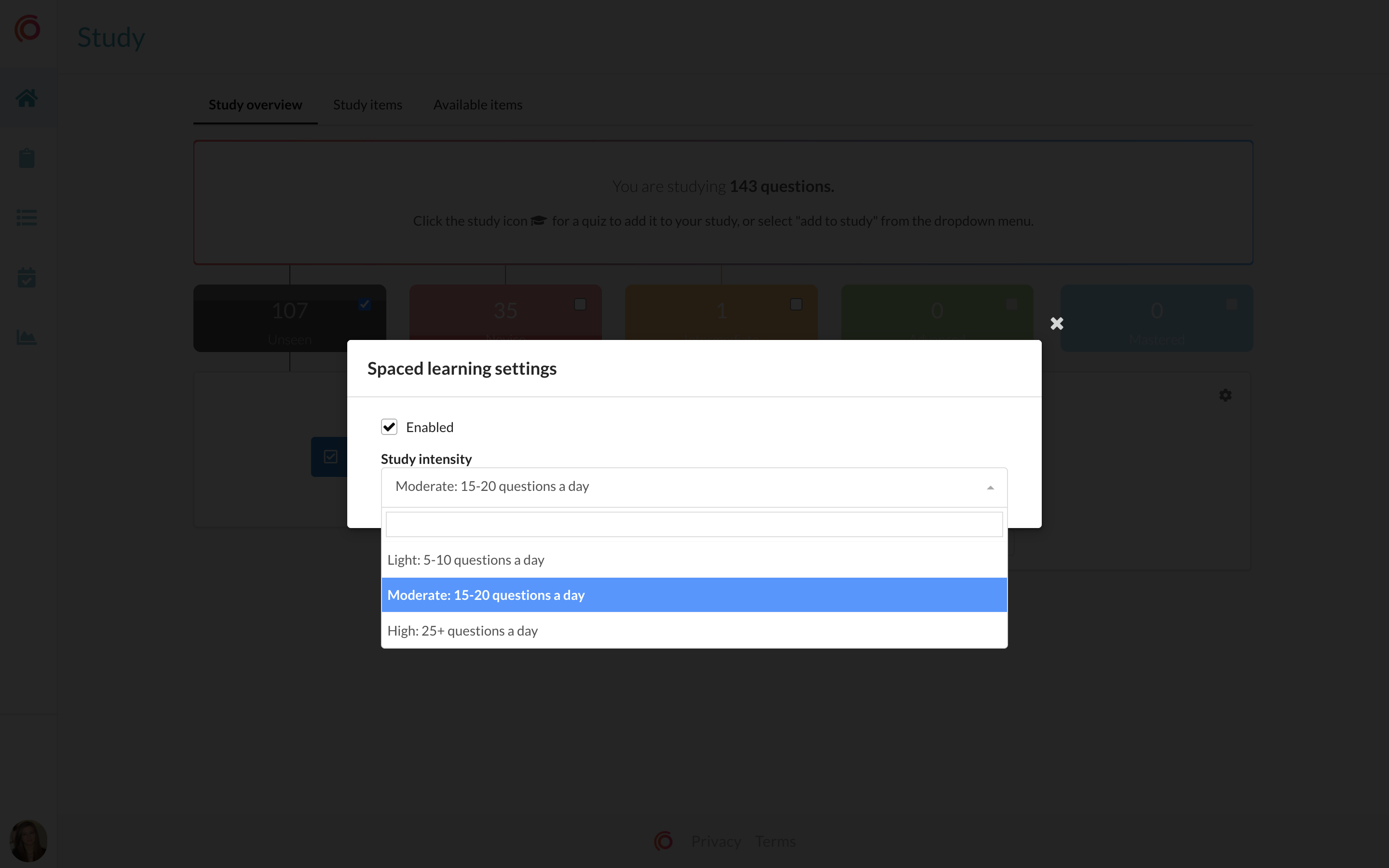
Task: Click the red spiral logo at top left
Action: pyautogui.click(x=27, y=28)
